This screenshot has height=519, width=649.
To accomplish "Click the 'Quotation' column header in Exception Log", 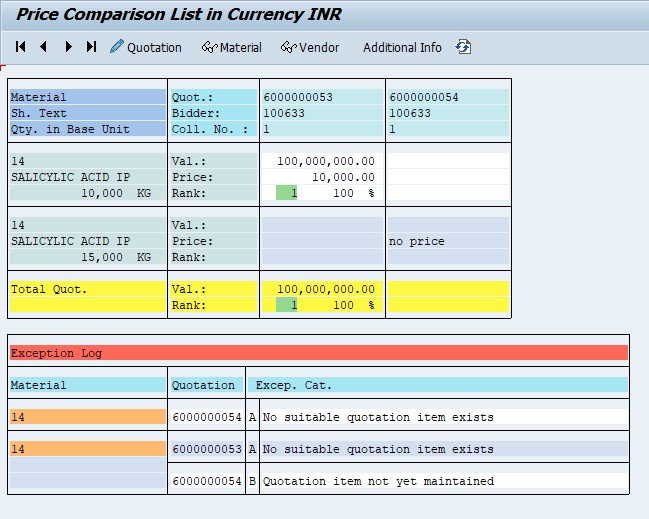I will [207, 385].
